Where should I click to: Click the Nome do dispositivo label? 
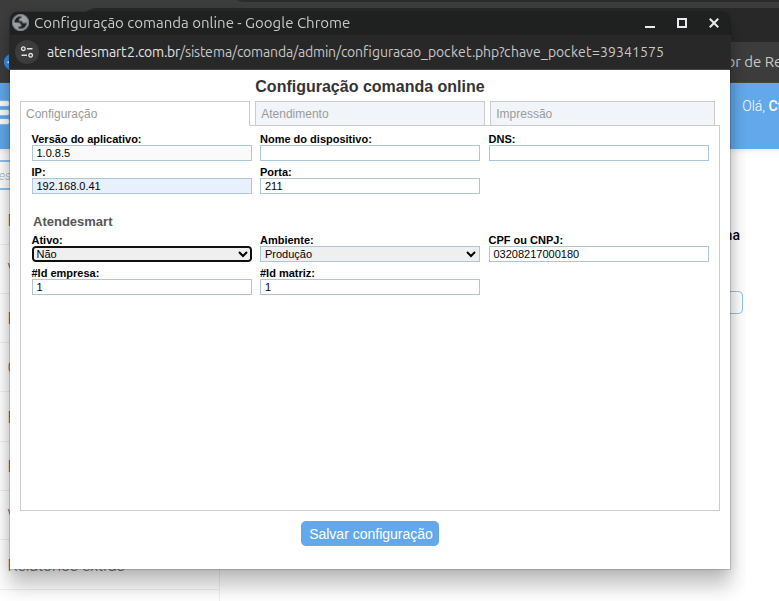[316, 139]
